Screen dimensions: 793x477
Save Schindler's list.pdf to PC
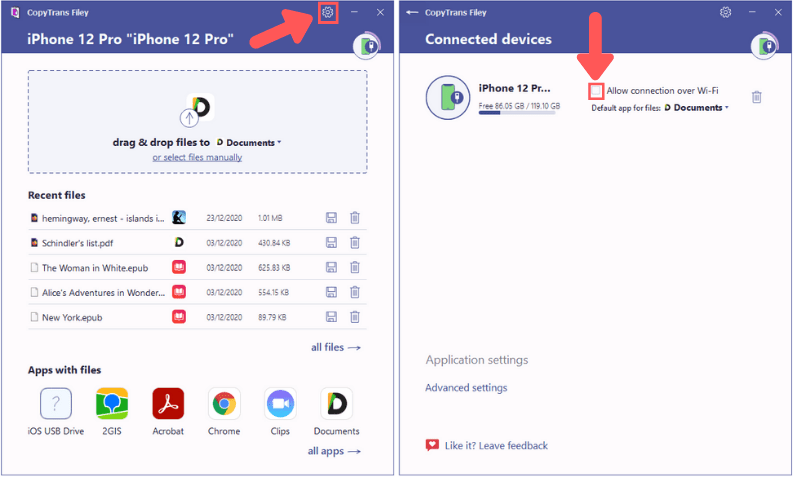(331, 243)
